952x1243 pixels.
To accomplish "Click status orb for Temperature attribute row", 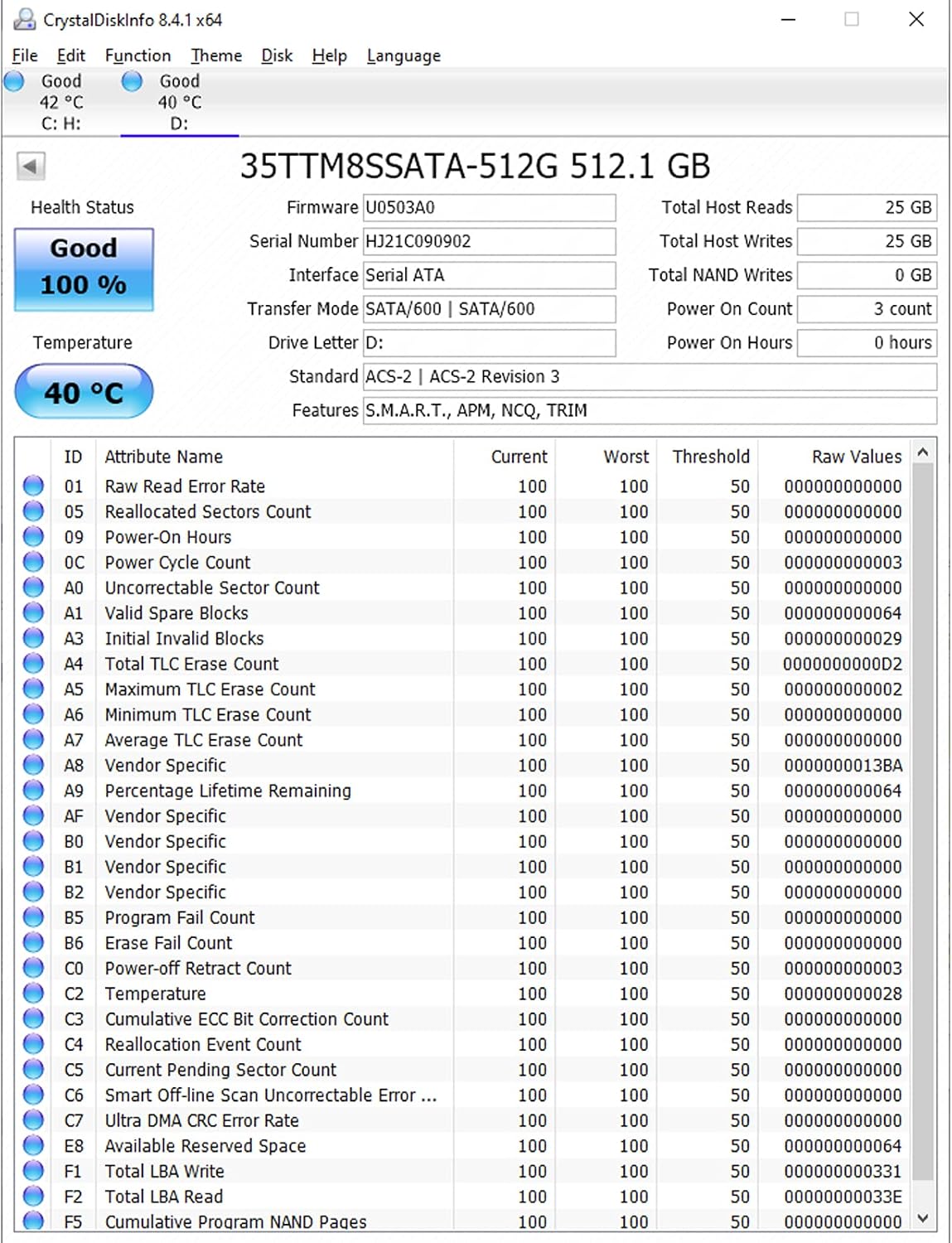I will [x=33, y=993].
